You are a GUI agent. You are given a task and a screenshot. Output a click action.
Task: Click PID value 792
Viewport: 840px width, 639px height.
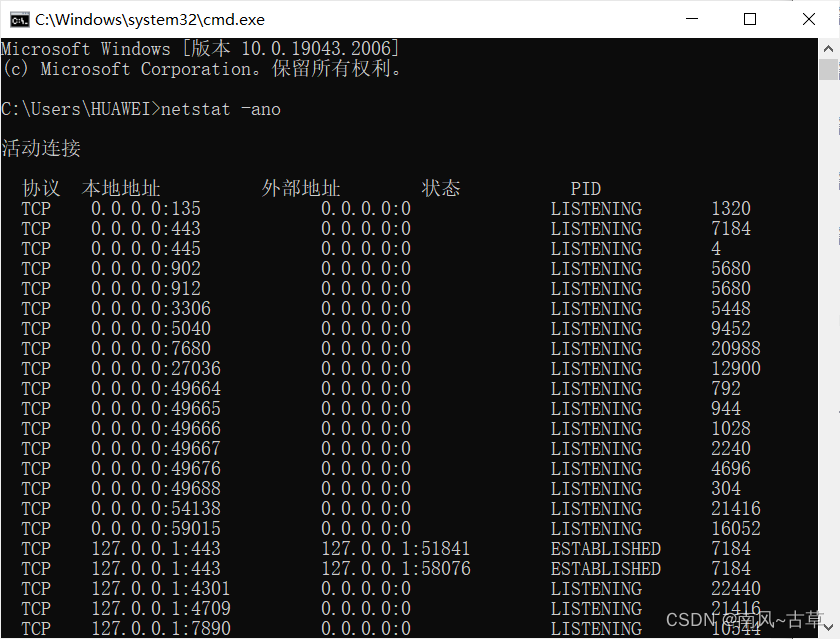726,389
